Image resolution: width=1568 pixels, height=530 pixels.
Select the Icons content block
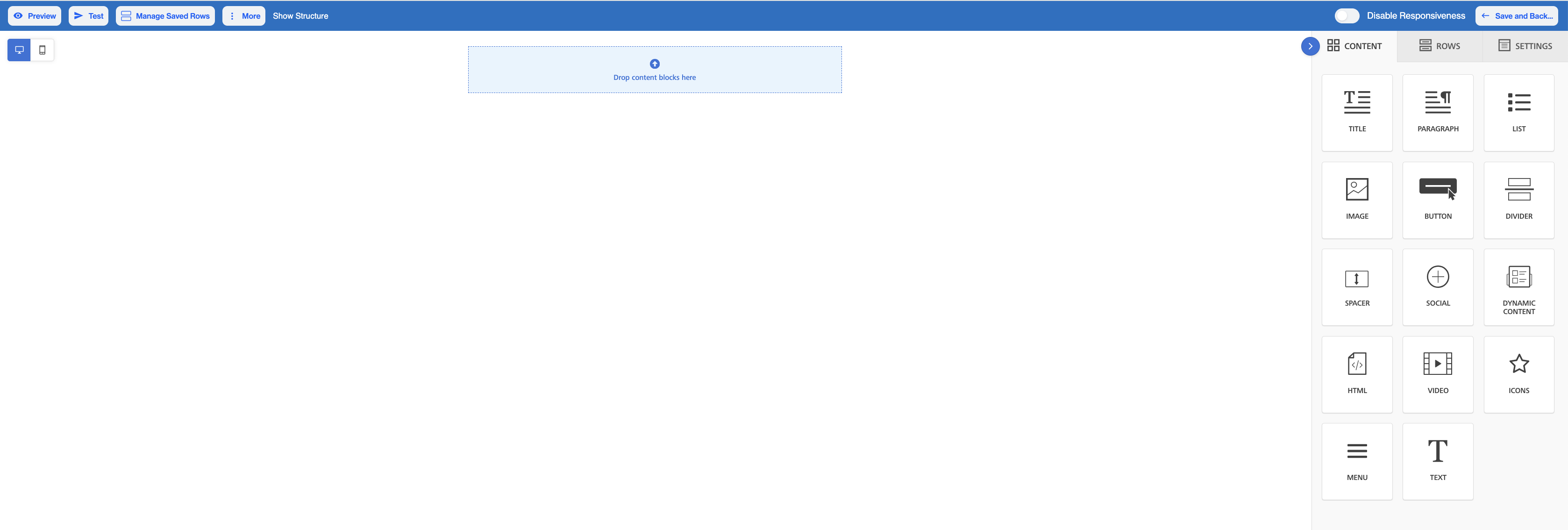coord(1518,375)
